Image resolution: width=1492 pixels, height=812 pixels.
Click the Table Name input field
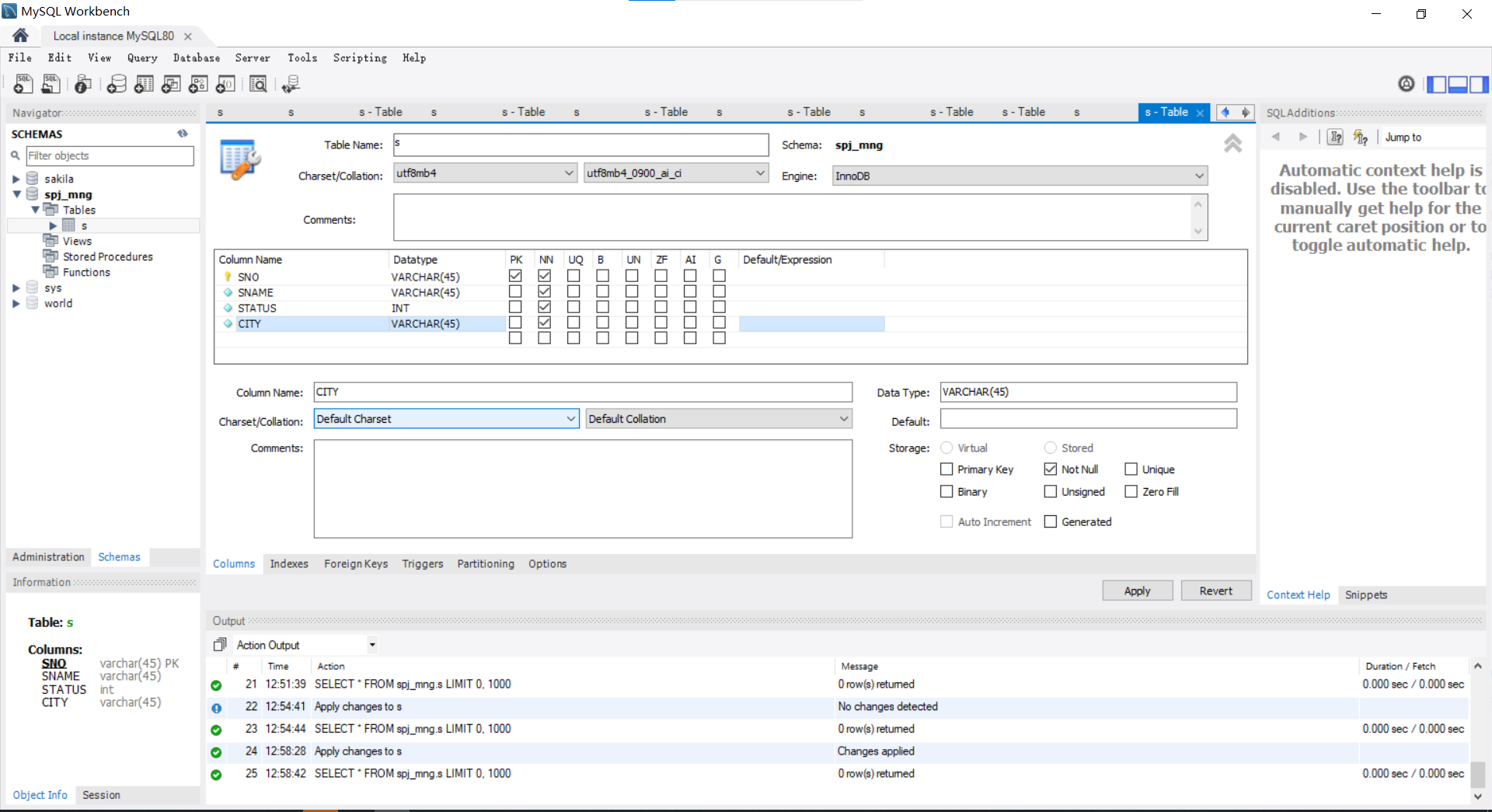coord(580,145)
